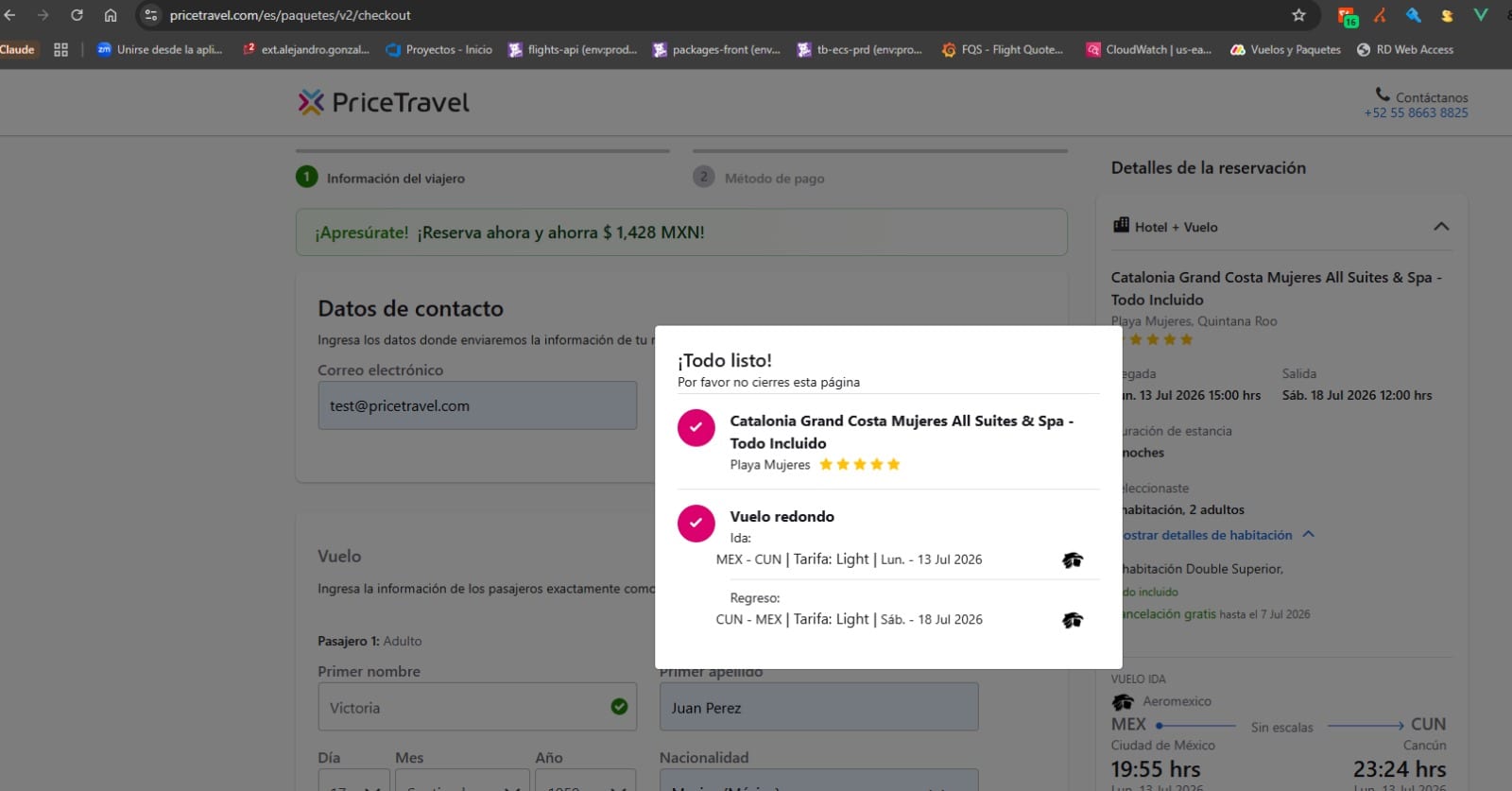Screen dimensions: 1512x791
Task: Bookmark this page with the star icon
Action: click(1298, 15)
